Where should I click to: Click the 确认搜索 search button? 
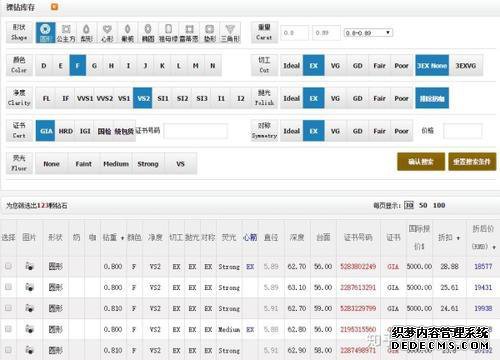421,162
